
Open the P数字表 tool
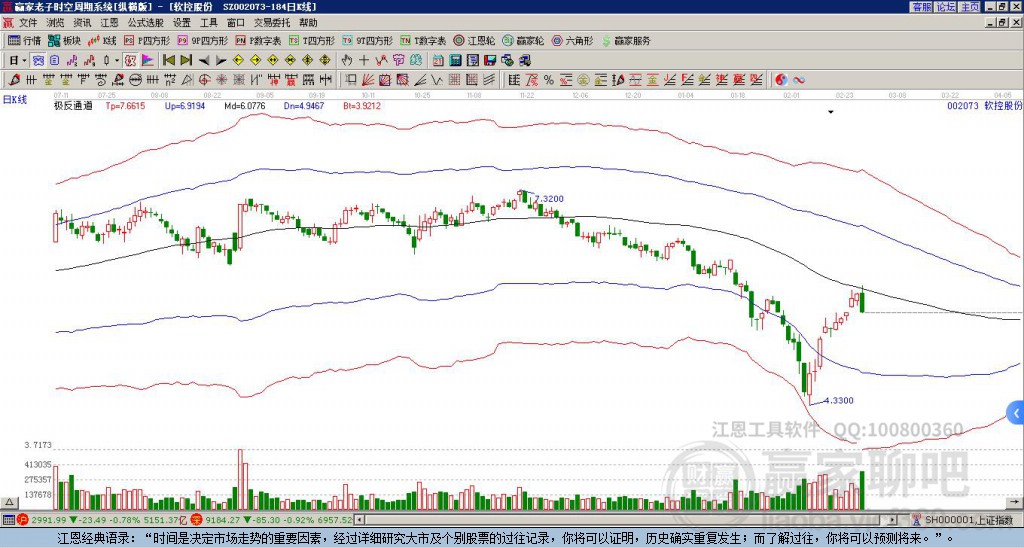258,40
